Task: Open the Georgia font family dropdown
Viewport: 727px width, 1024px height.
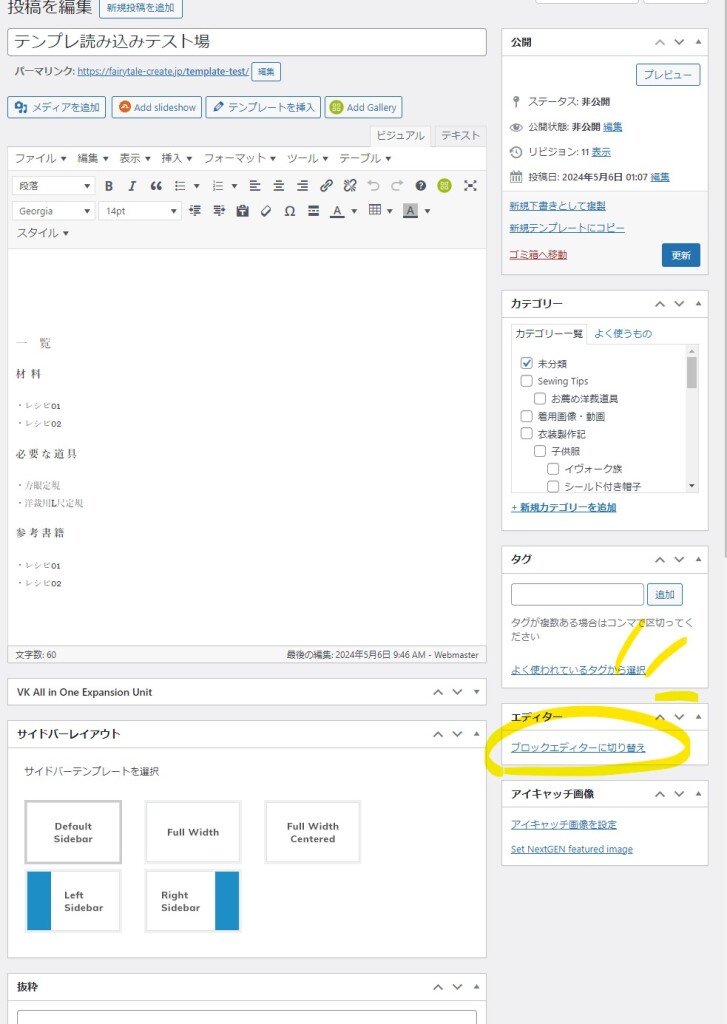Action: point(54,211)
